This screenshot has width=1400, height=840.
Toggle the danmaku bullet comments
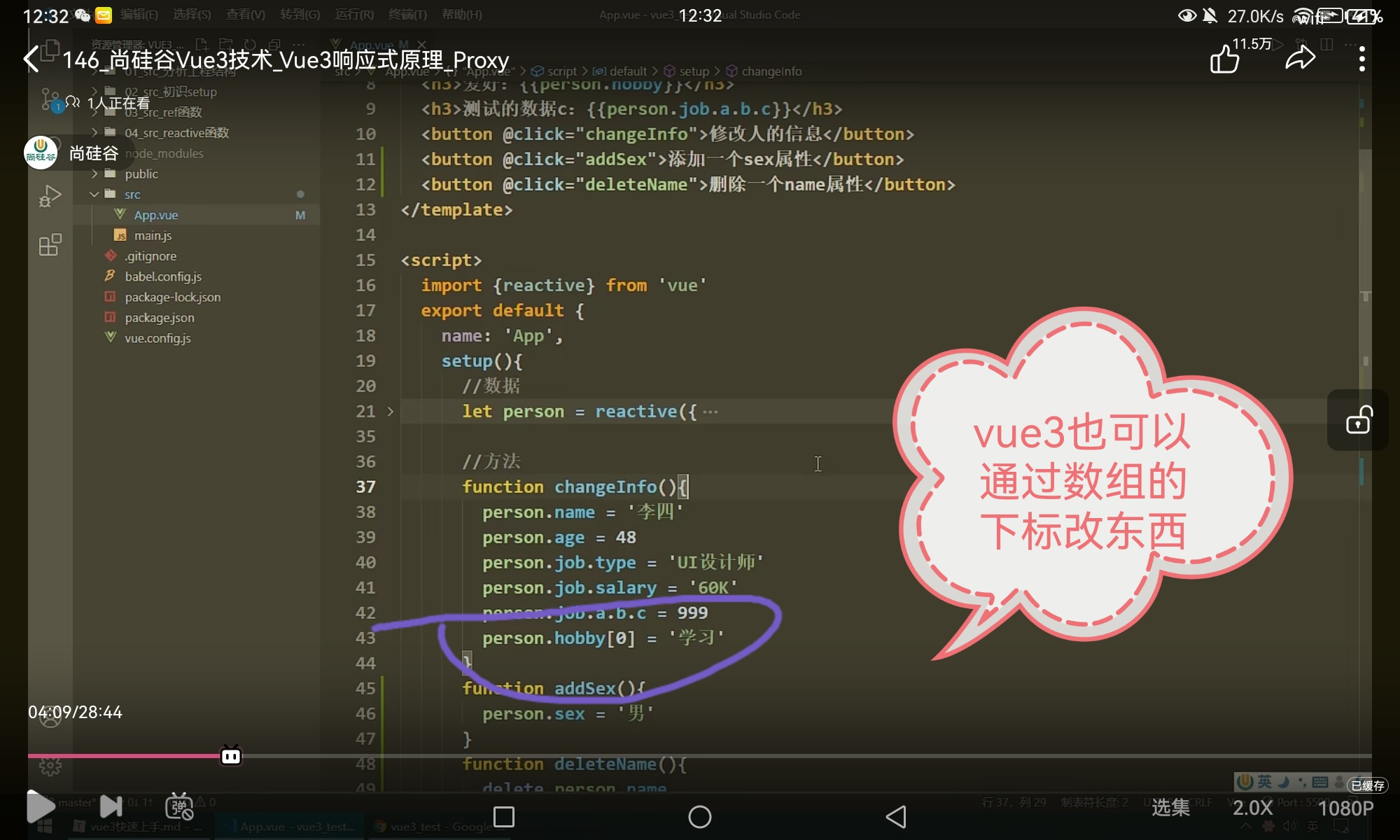tap(179, 806)
